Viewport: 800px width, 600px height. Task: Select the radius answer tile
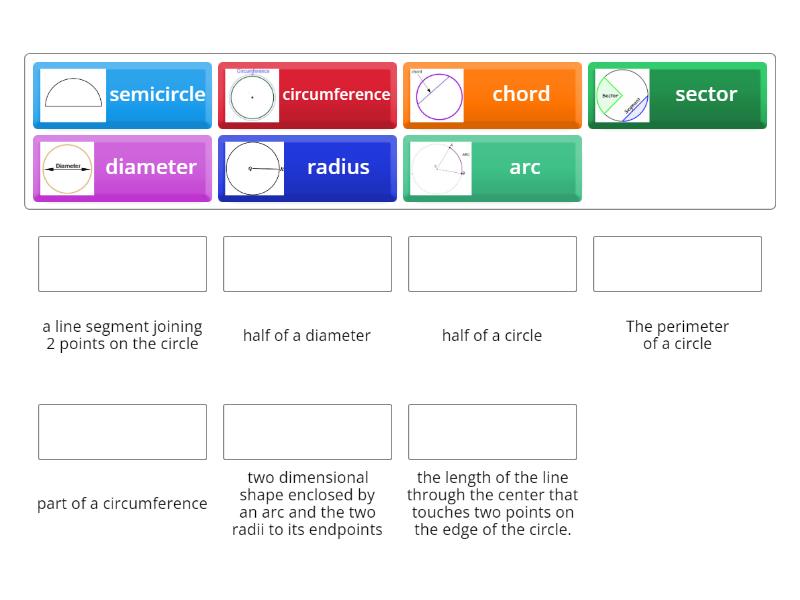(x=307, y=167)
